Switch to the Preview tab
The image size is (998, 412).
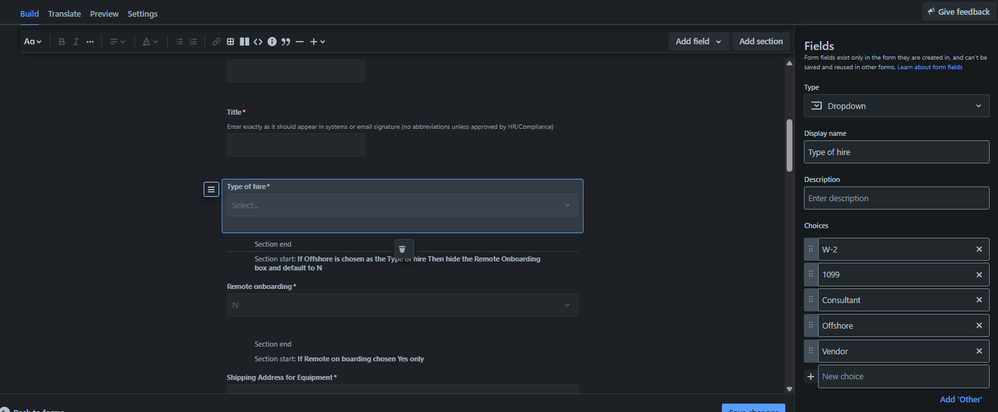click(x=104, y=13)
